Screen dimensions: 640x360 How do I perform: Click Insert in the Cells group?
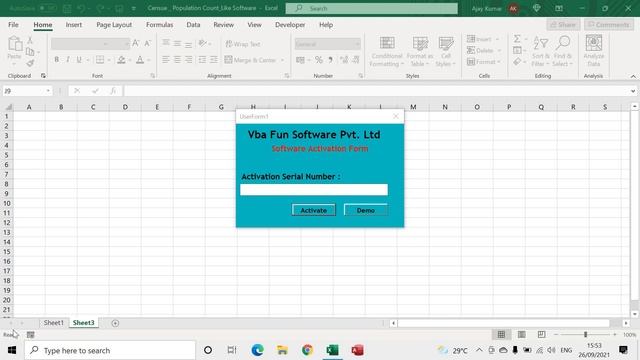tap(483, 39)
